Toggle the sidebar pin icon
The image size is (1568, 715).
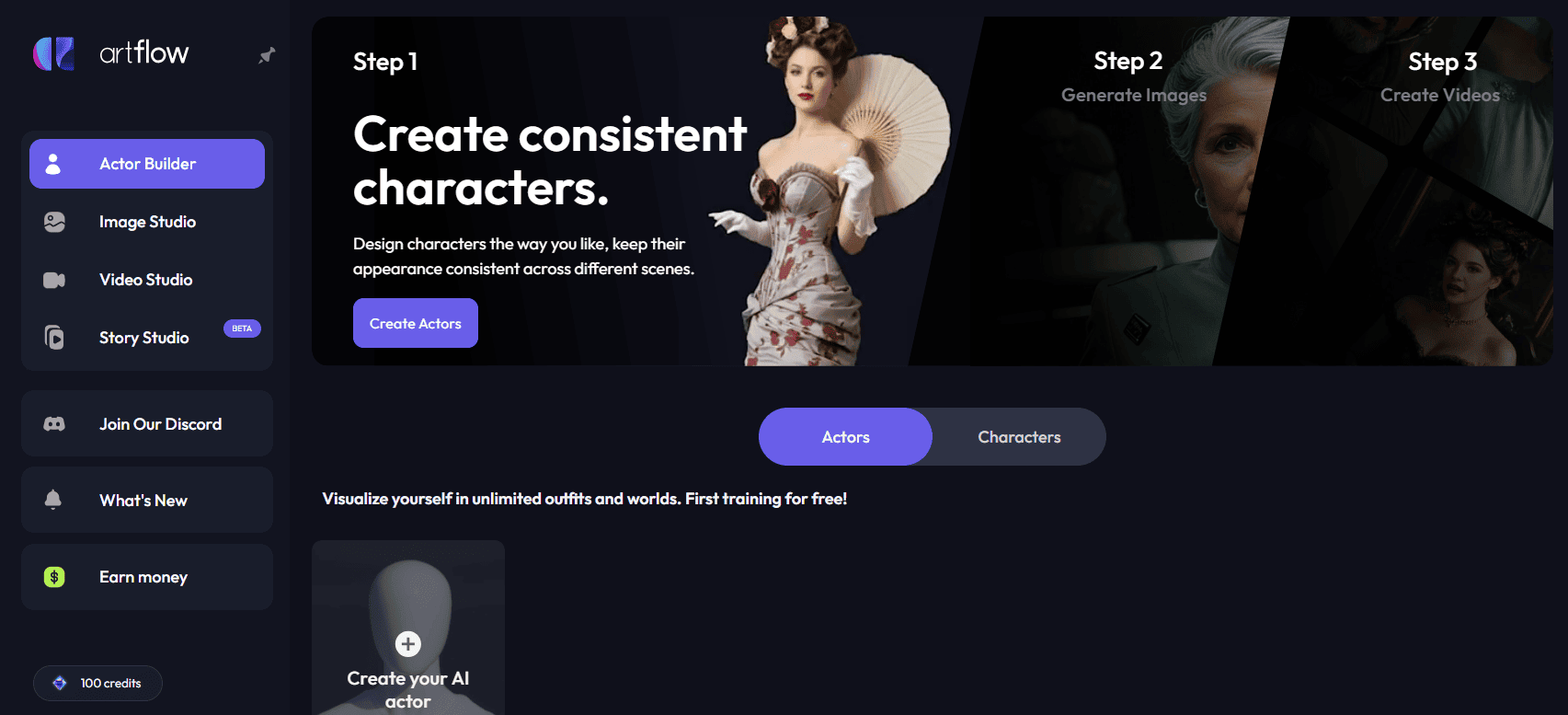click(267, 56)
